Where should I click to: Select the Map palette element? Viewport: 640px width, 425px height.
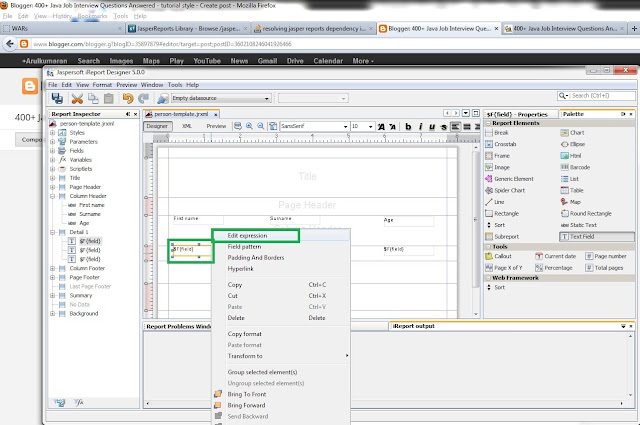571,202
